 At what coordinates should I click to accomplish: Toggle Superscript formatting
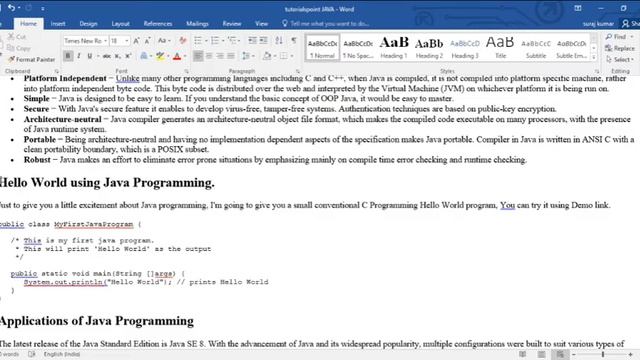coord(128,56)
